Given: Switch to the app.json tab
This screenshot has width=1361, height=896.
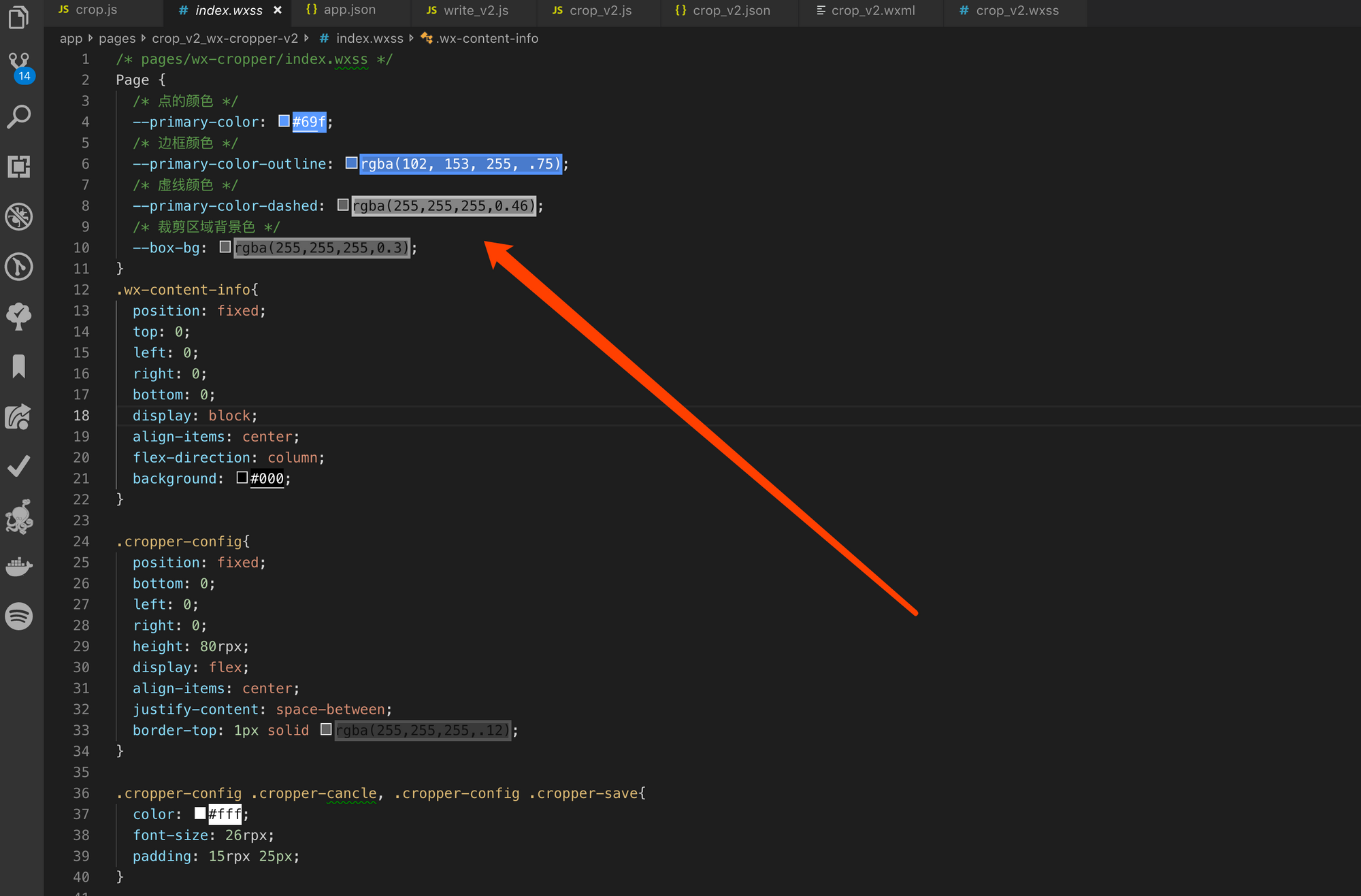Looking at the screenshot, I should [x=349, y=10].
